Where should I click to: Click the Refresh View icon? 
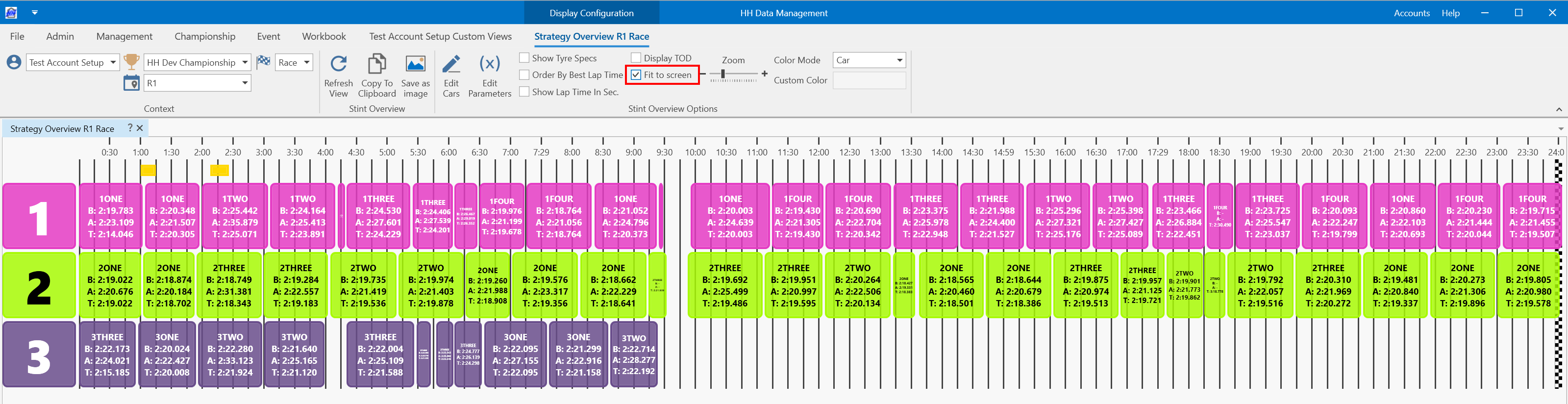(x=338, y=65)
